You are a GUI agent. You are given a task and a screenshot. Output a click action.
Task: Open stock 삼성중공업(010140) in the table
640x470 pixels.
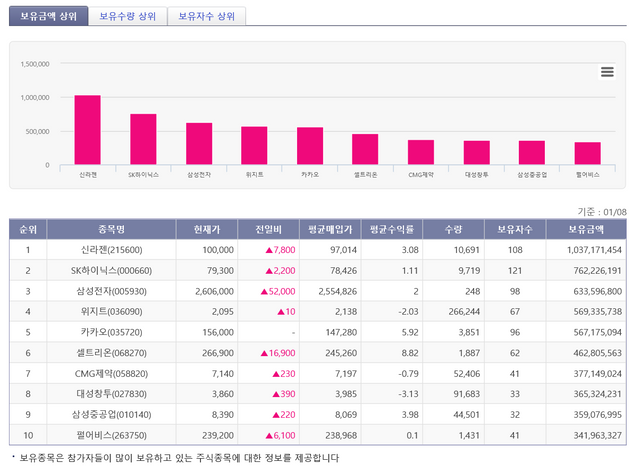[x=111, y=415]
